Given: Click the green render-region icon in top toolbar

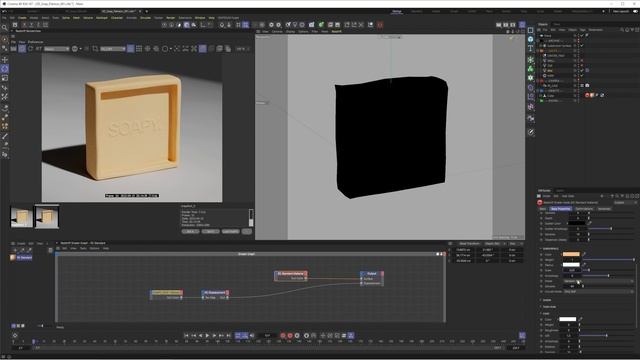Looking at the screenshot, I should click(x=321, y=25).
